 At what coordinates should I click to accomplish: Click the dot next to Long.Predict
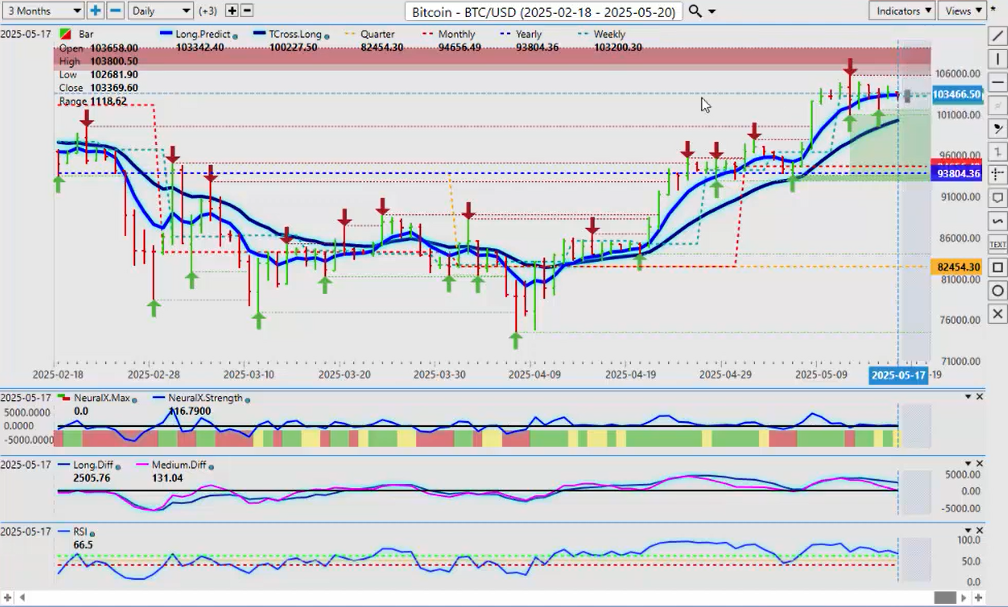(235, 37)
